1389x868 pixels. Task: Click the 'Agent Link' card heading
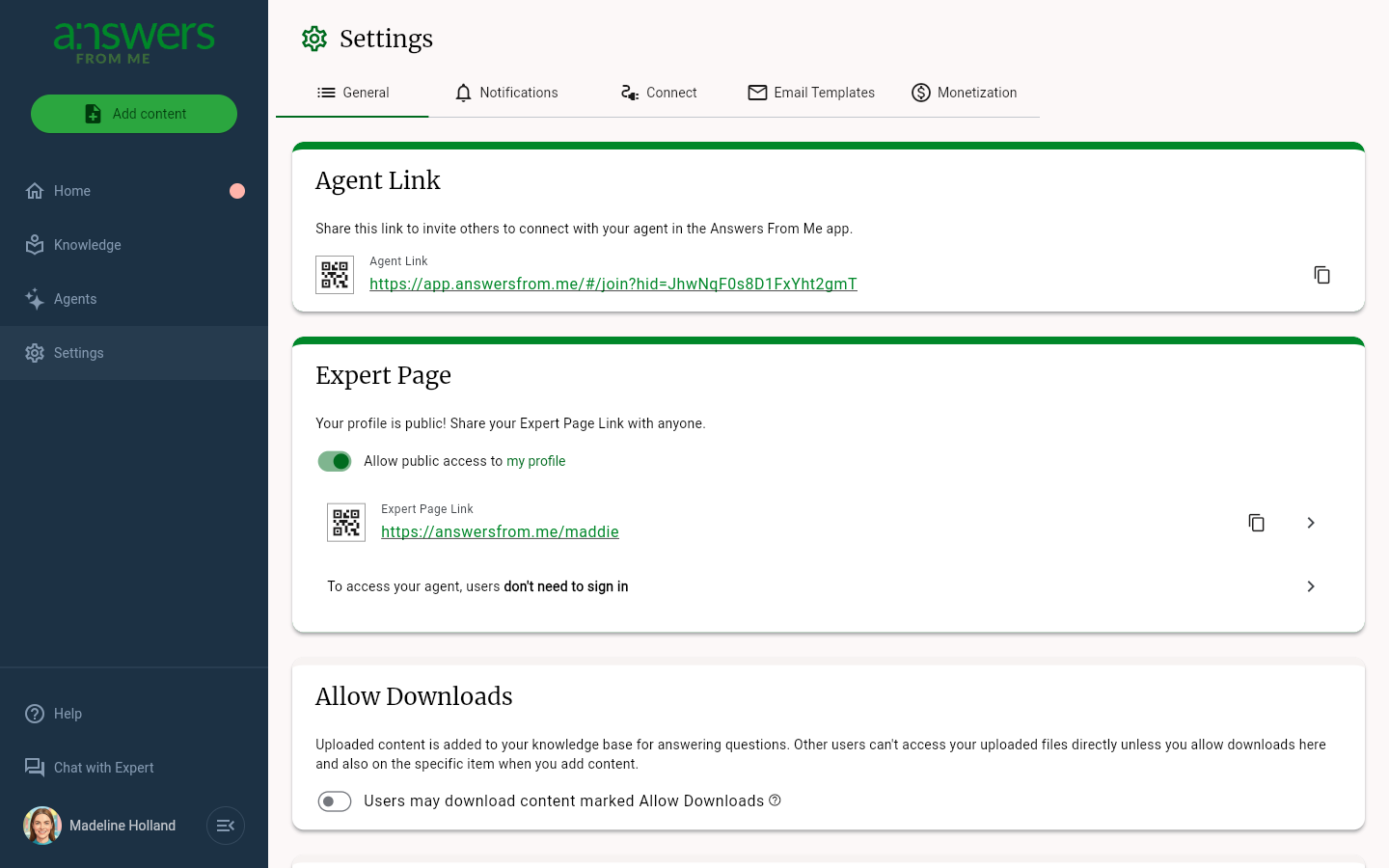378,180
